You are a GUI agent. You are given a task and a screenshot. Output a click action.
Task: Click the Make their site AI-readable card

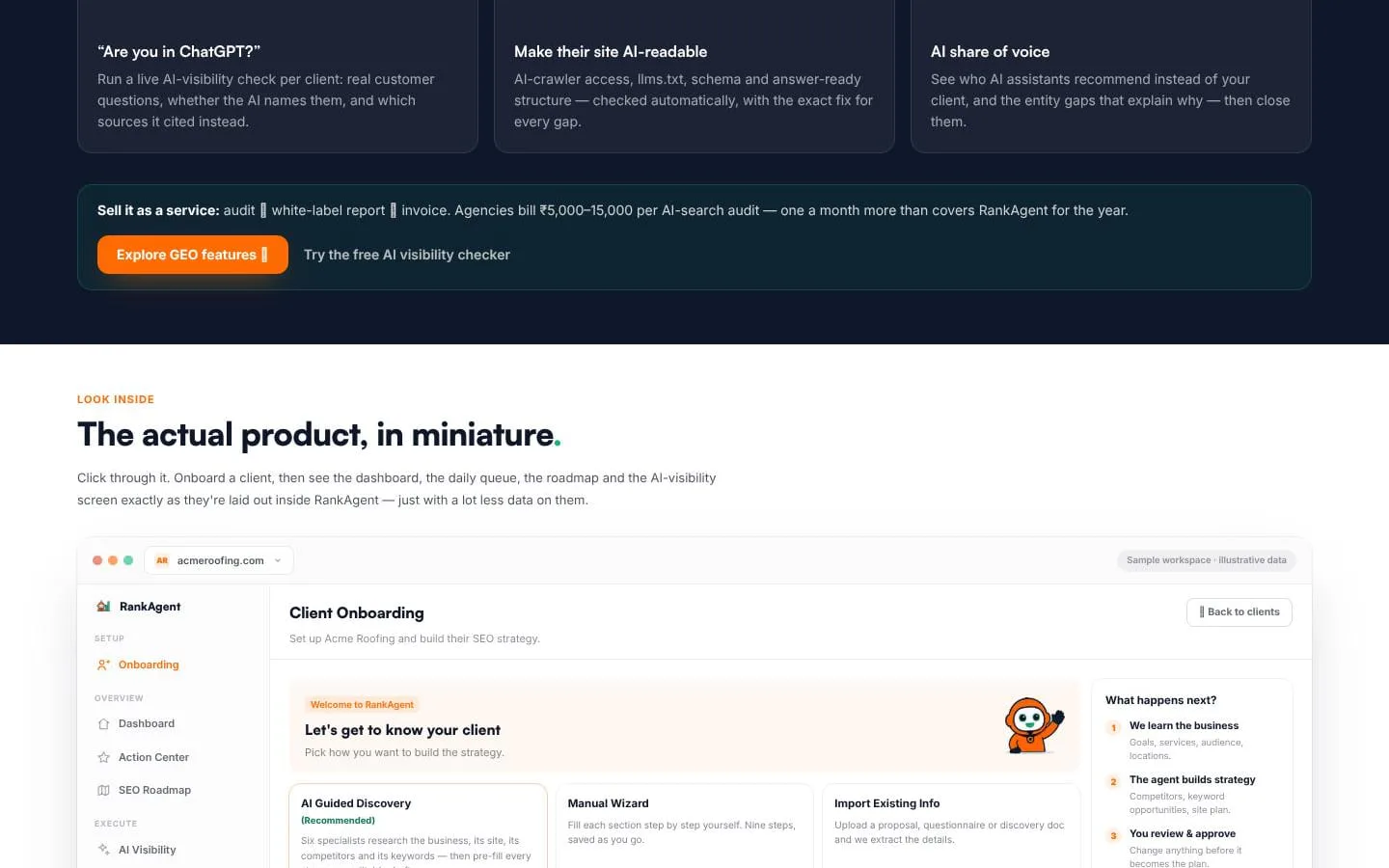(694, 77)
